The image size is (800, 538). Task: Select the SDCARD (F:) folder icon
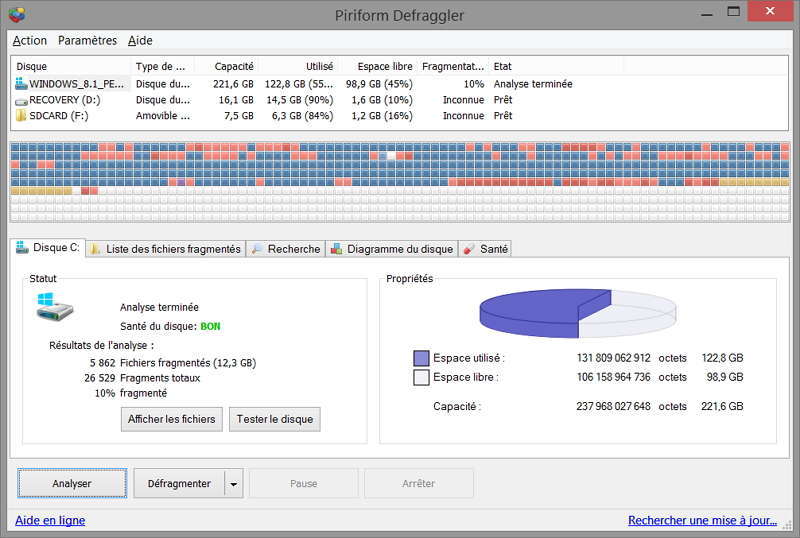click(21, 115)
